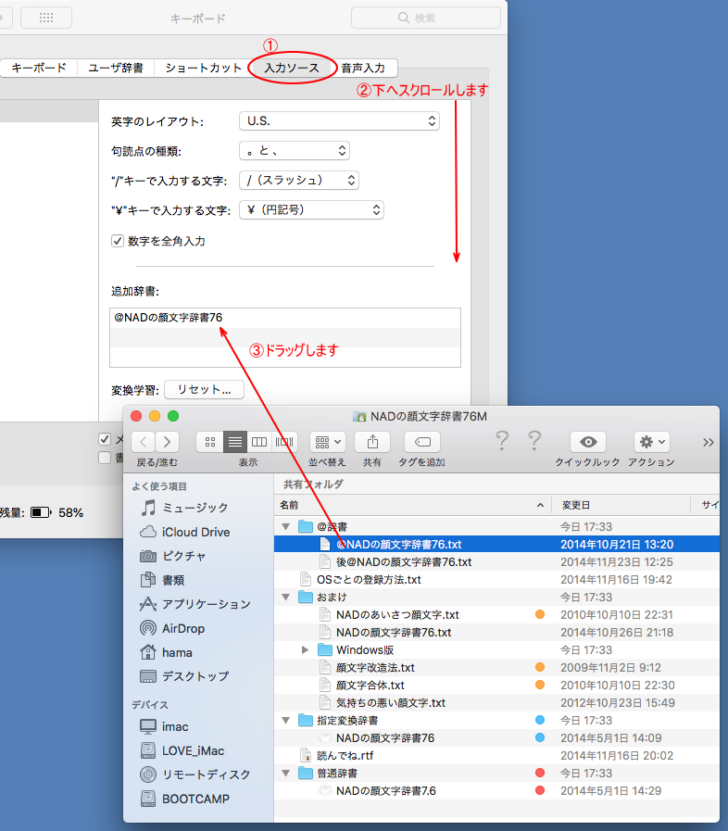Select file 顔文字改造法.txt
Viewport: 728px width, 831px height.
[496, 668]
